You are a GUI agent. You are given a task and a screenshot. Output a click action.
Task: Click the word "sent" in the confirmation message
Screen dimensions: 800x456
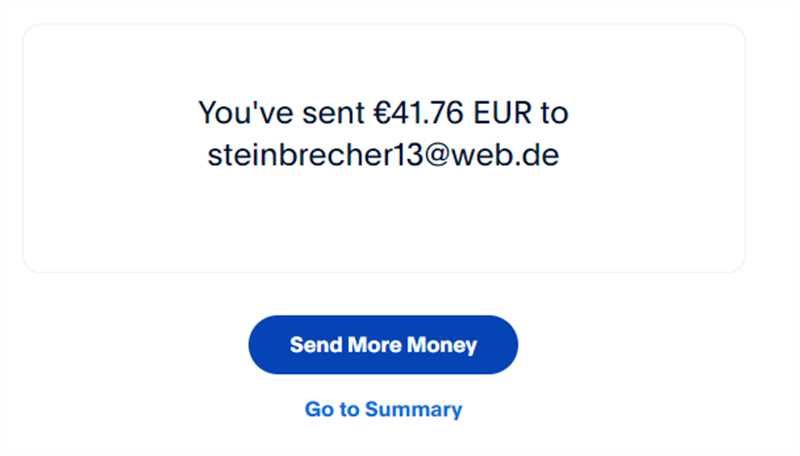[334, 114]
